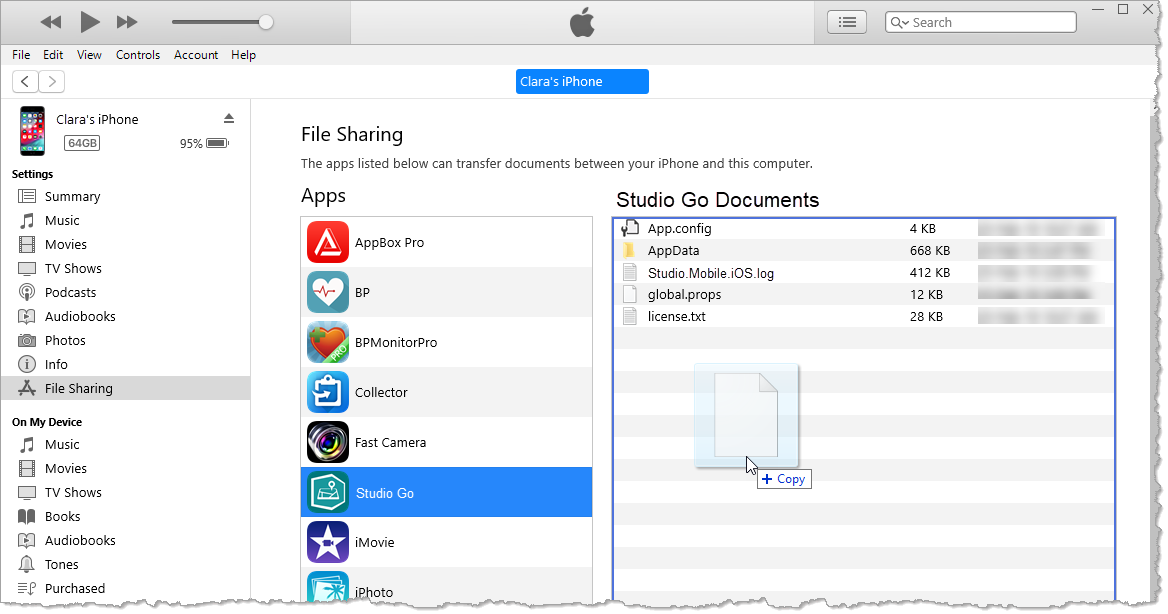Go back with the left arrow button

pyautogui.click(x=25, y=81)
